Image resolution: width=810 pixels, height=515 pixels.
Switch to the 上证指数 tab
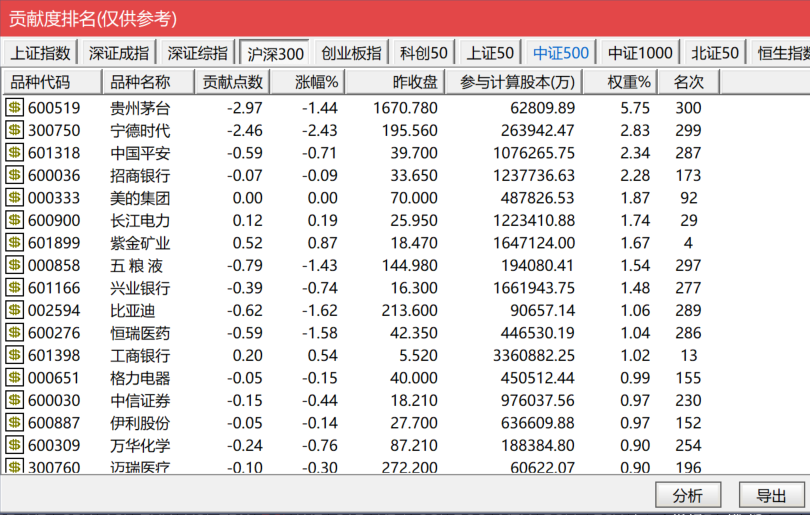(x=40, y=53)
